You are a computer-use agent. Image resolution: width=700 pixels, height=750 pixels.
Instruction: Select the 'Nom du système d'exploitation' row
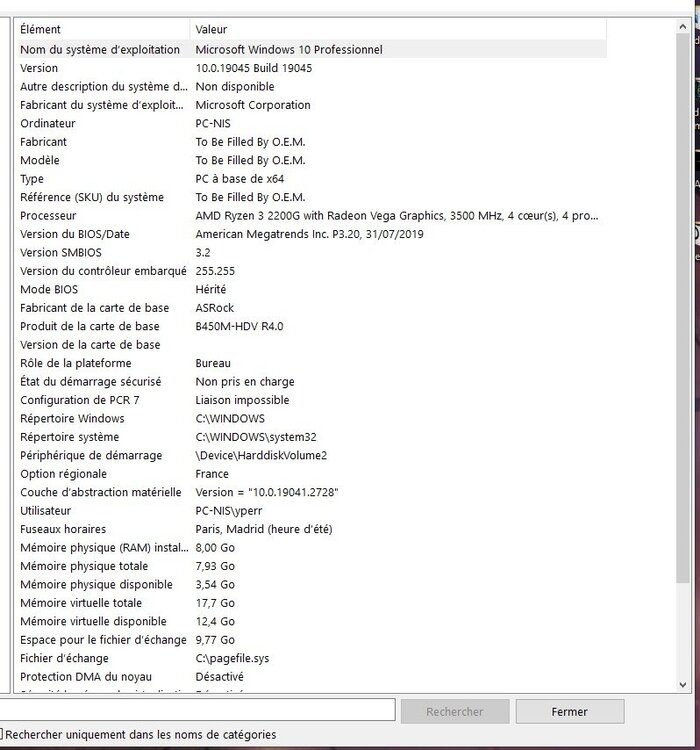(100, 49)
